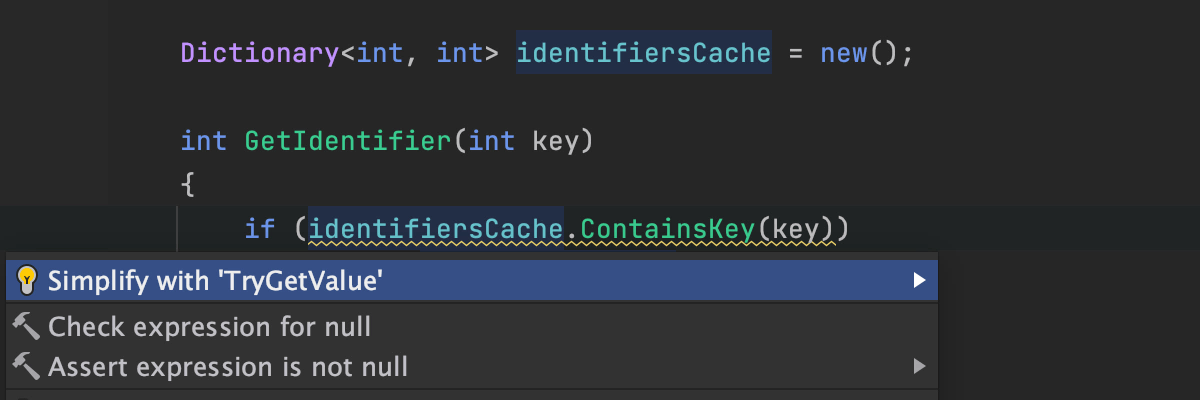The height and width of the screenshot is (400, 1200).
Task: Expand the Assert expression is not null submenu arrow
Action: pos(919,367)
